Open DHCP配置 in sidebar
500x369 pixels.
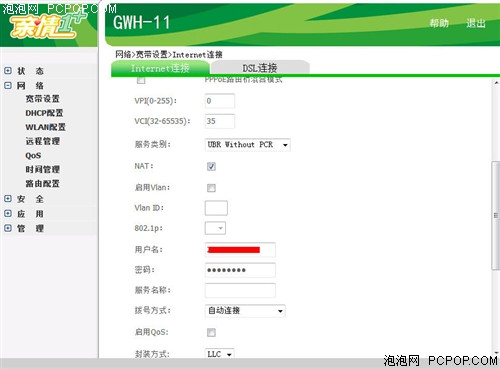[x=44, y=113]
